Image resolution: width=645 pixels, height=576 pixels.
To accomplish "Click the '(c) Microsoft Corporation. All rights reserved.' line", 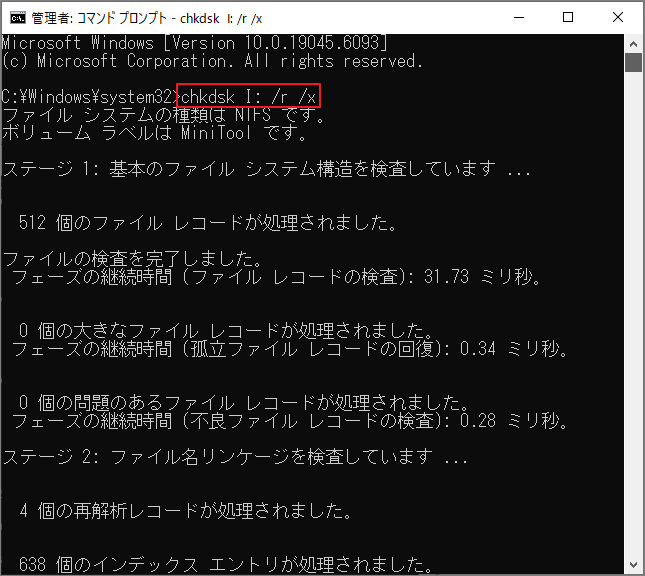I will (x=212, y=61).
